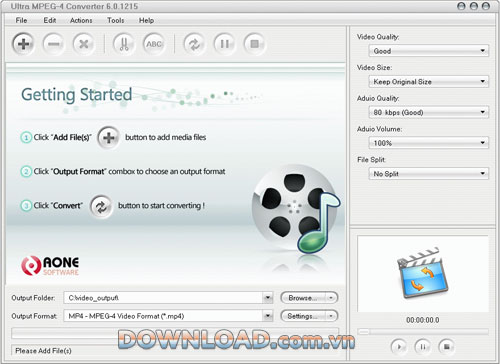Stop the preview player
This screenshot has width=500, height=364.
[x=447, y=347]
